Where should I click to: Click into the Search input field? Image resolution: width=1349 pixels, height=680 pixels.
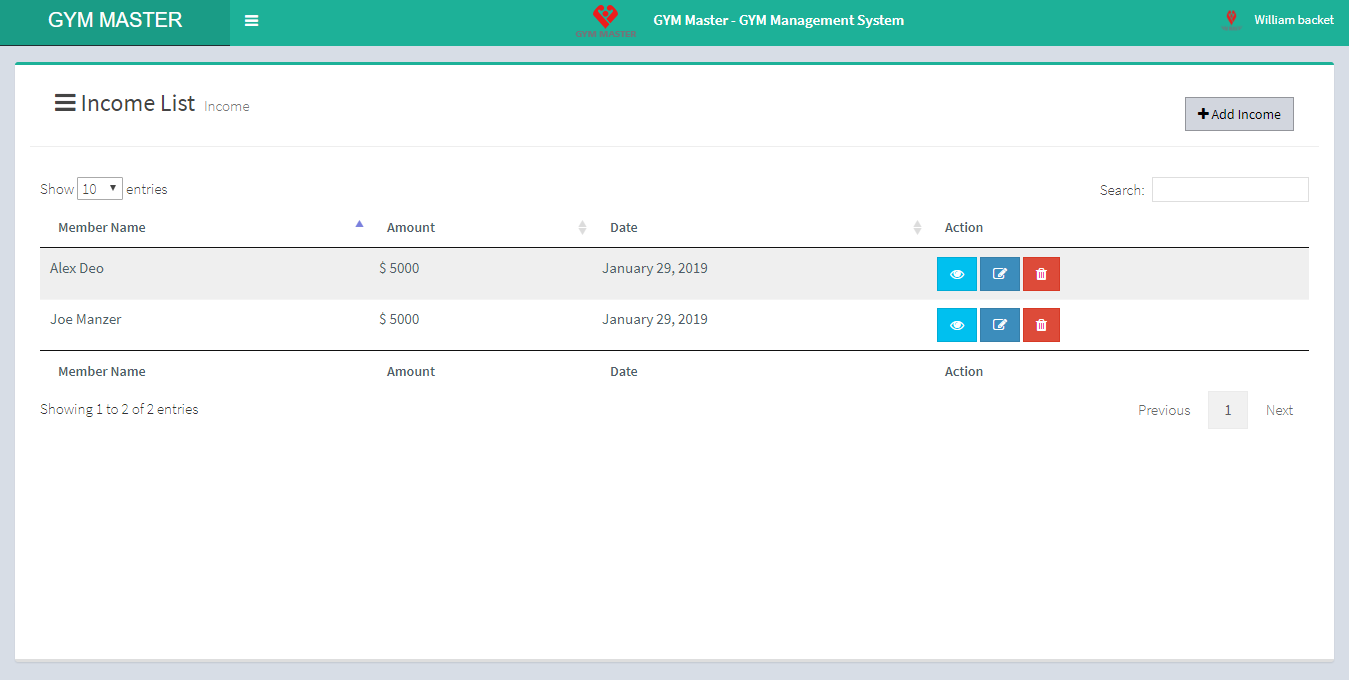point(1229,190)
